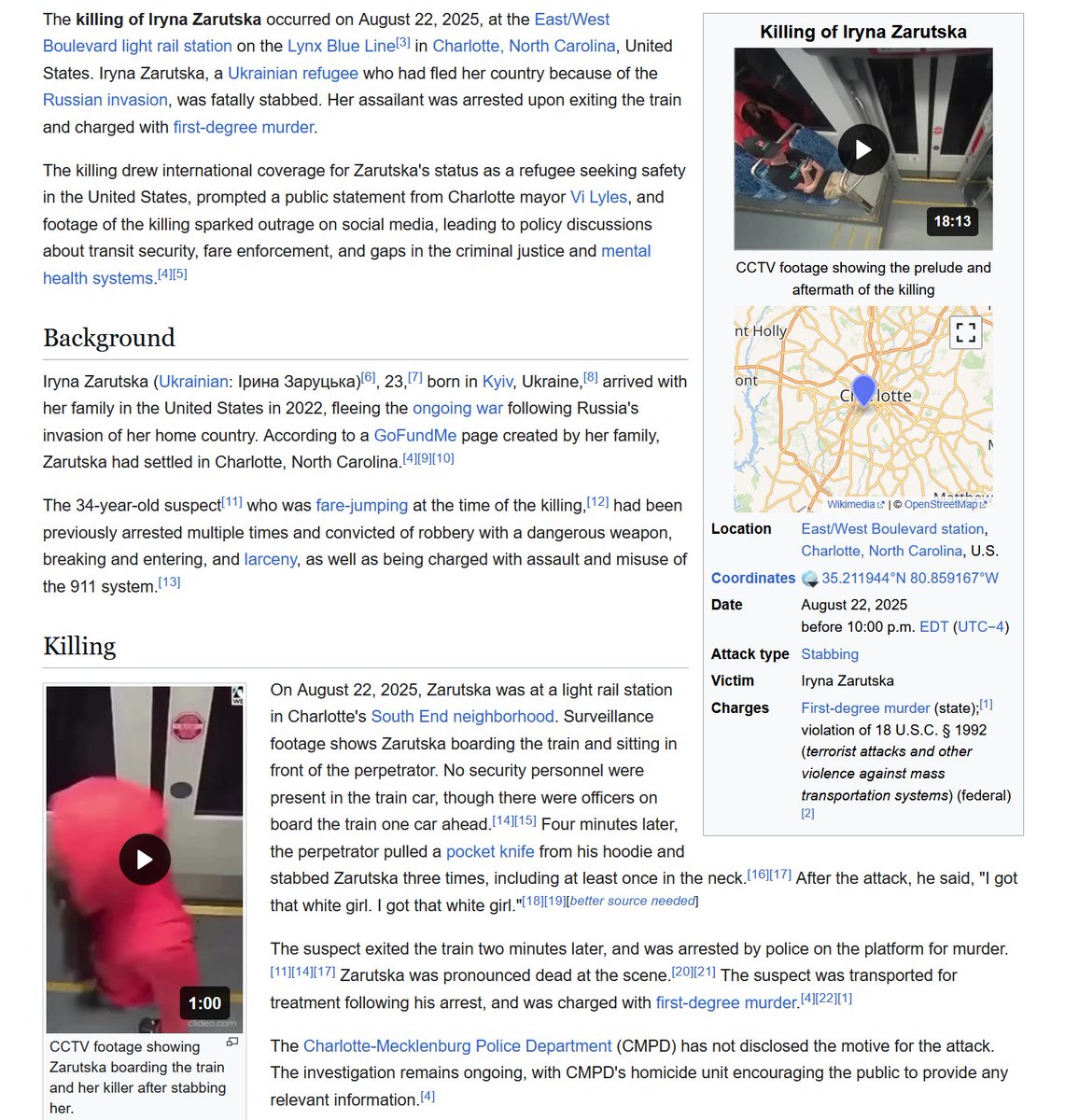Jump to citation [11] after 34-year-old suspect

(x=231, y=501)
